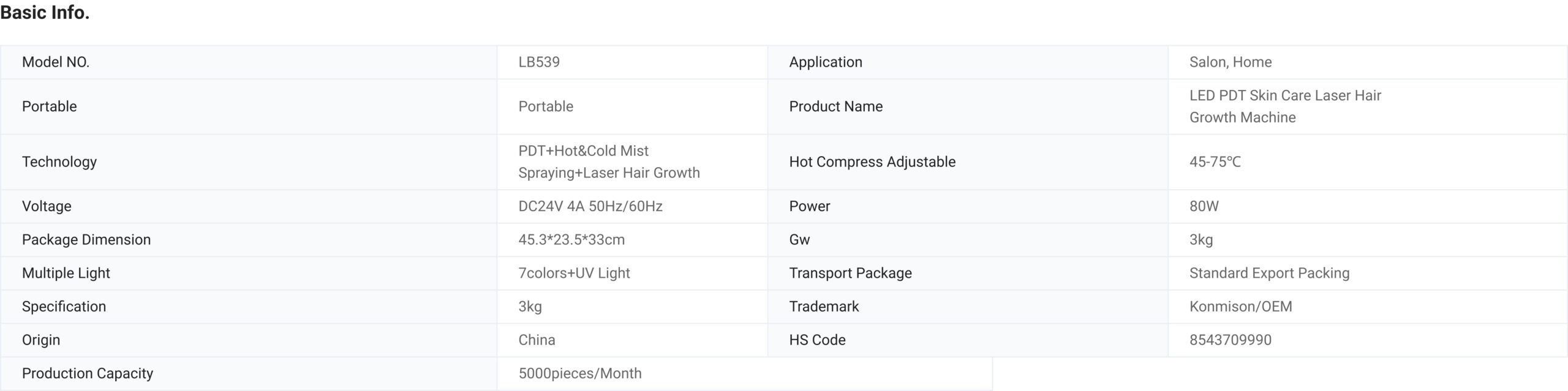Click the Standard Export Packing value
This screenshot has height=391, width=1568.
tap(1269, 273)
